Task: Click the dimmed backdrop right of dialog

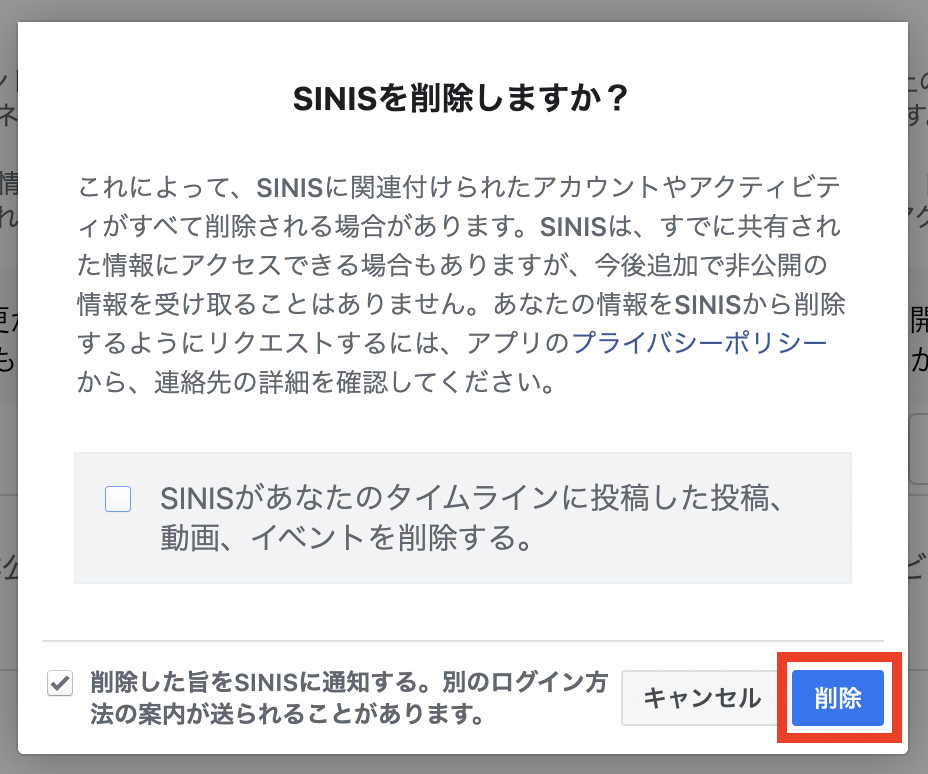Action: point(918,400)
